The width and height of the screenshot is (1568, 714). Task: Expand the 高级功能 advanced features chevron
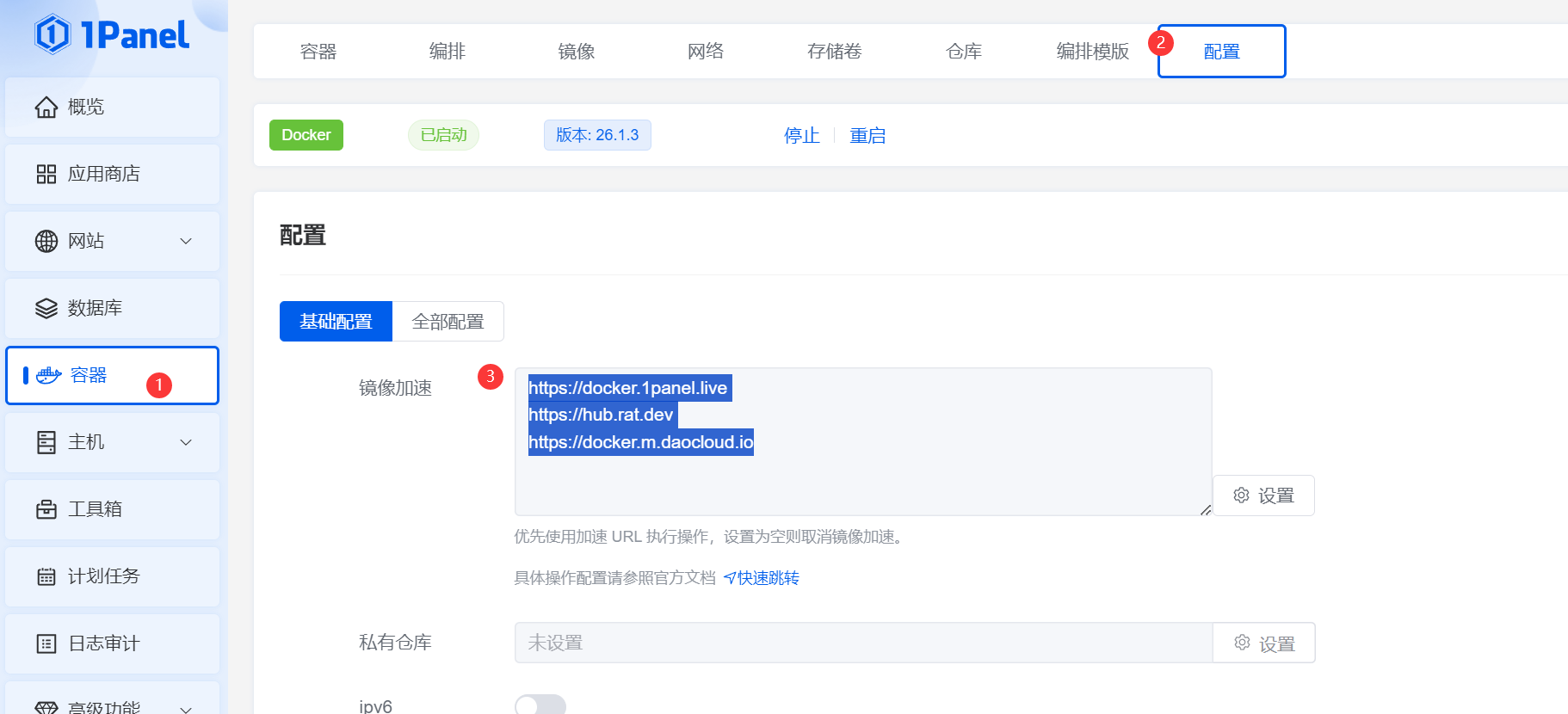click(186, 708)
